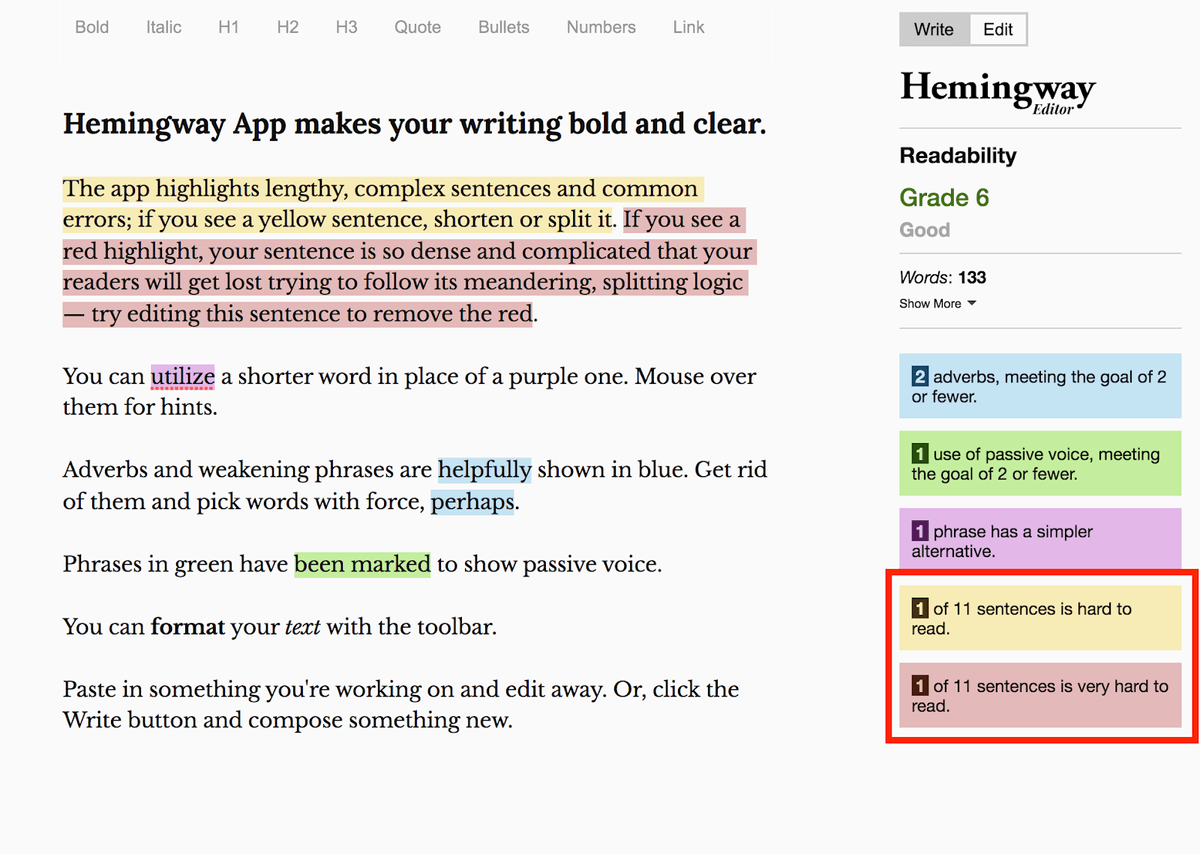Screen dimensions: 1200x854
Task: Switch to the Edit tab
Action: (x=997, y=29)
